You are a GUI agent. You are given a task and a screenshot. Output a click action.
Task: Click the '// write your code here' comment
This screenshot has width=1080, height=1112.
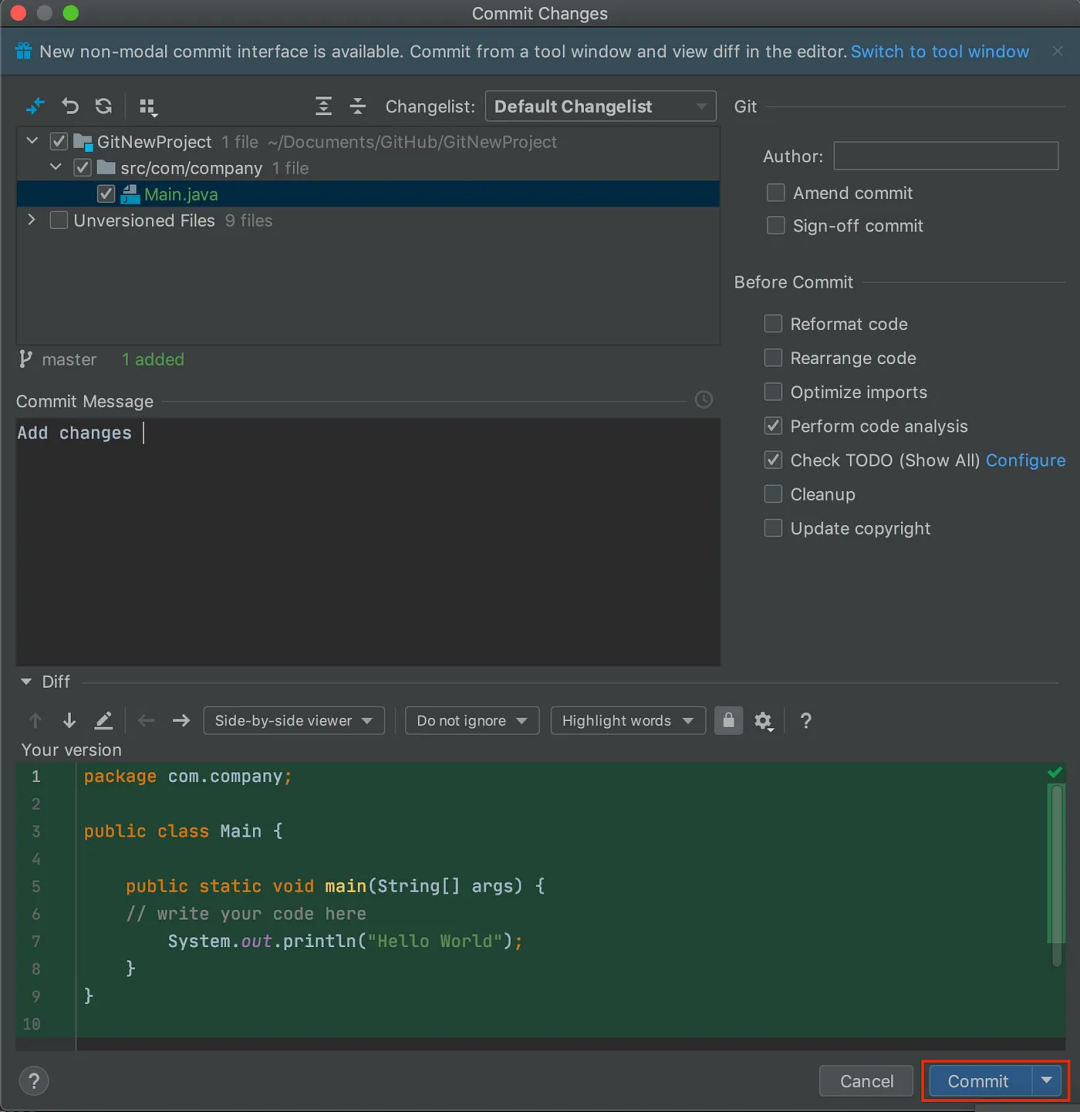[x=246, y=913]
